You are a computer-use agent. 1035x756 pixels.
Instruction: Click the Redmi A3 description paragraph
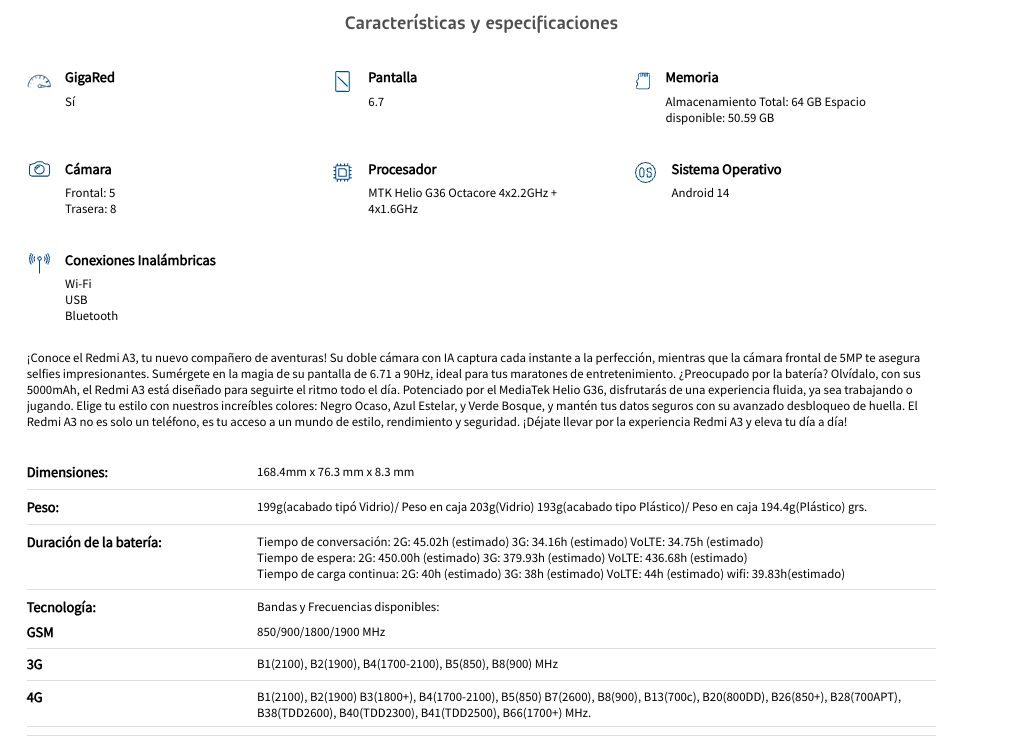(474, 390)
